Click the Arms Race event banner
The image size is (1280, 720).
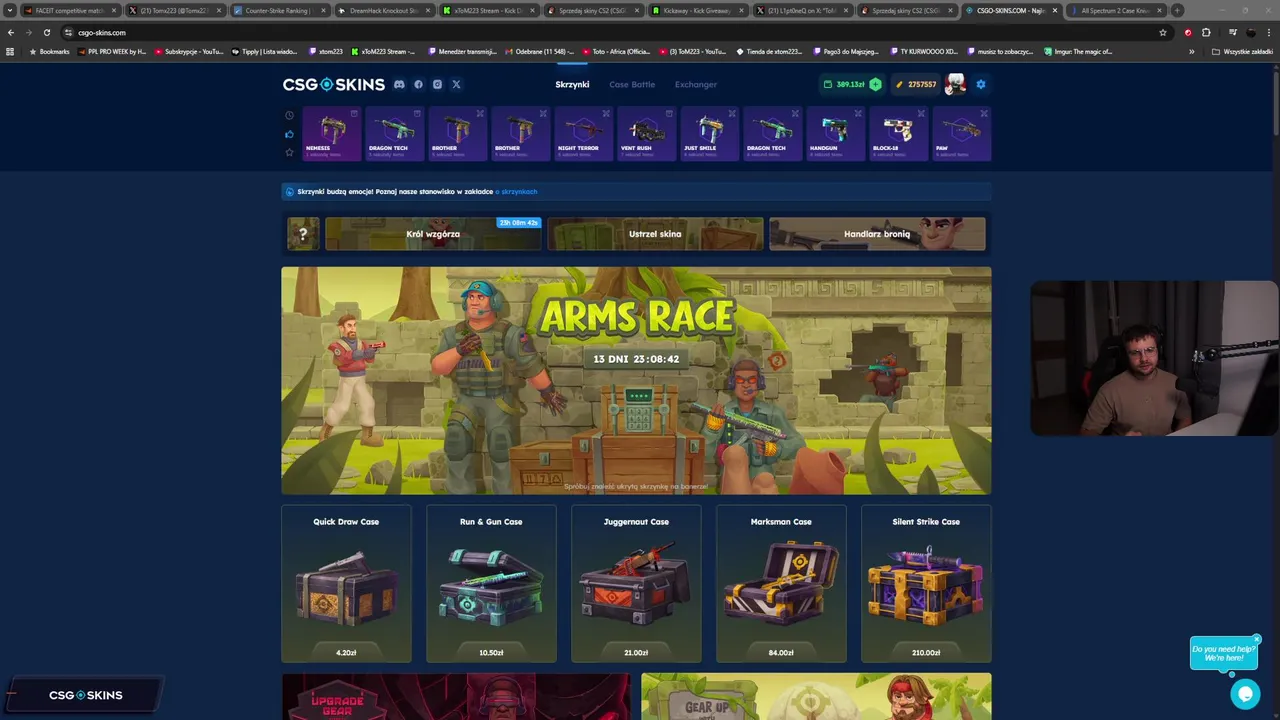pyautogui.click(x=636, y=380)
